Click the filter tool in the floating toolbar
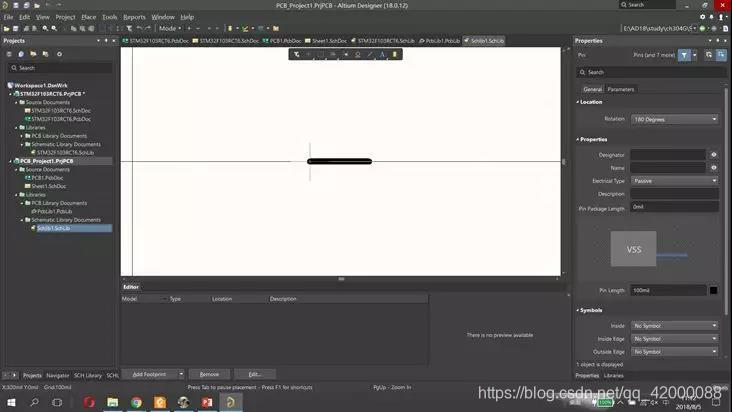Image resolution: width=732 pixels, height=412 pixels. 296,54
